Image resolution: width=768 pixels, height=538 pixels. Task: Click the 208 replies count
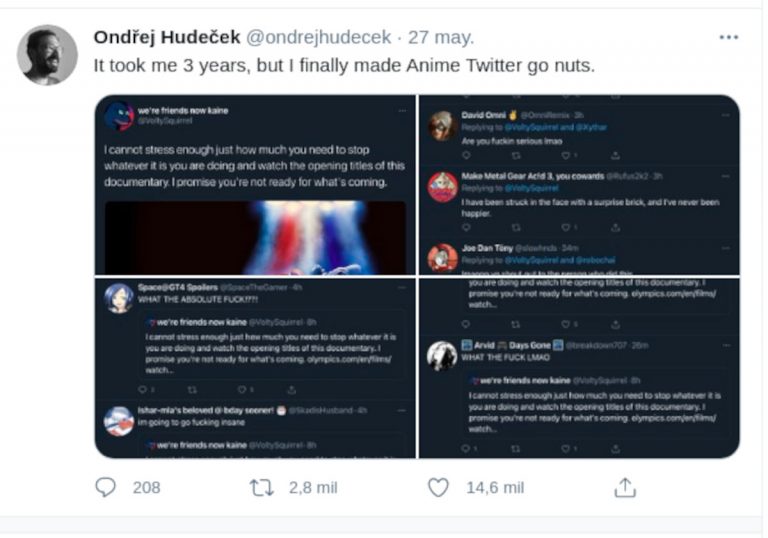pyautogui.click(x=146, y=487)
